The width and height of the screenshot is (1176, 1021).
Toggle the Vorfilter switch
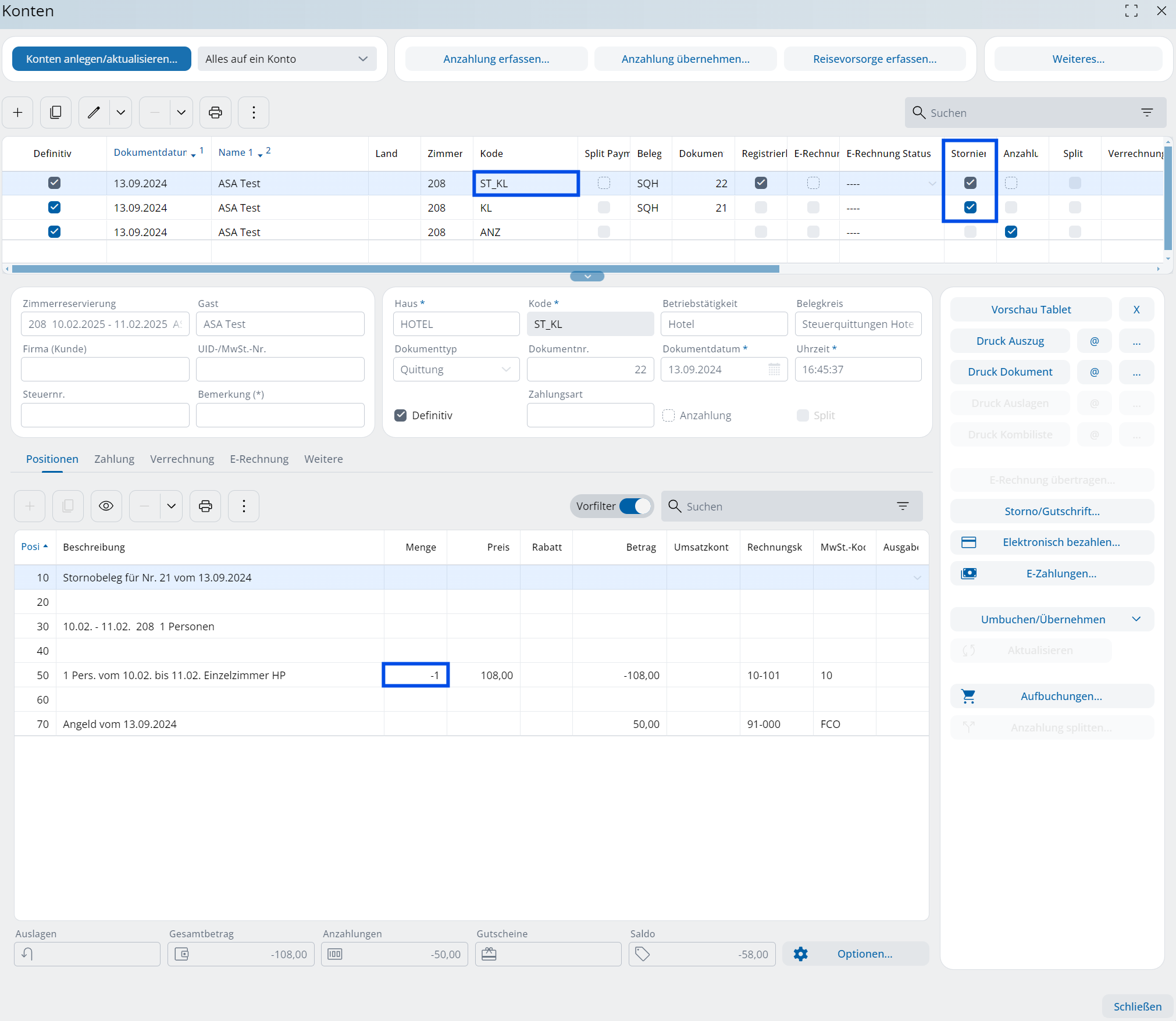(634, 506)
